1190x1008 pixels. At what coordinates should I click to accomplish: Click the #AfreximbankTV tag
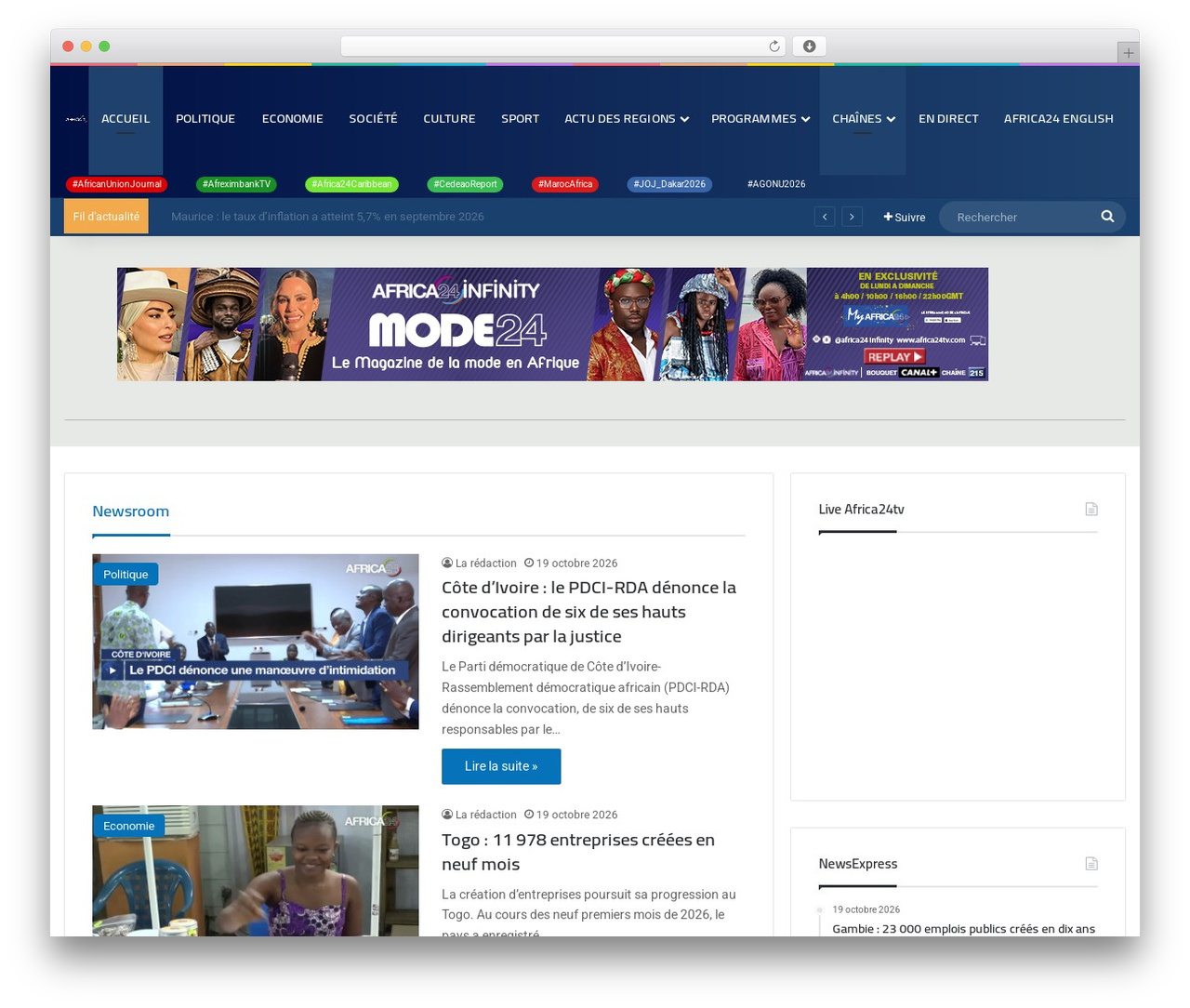tap(237, 184)
